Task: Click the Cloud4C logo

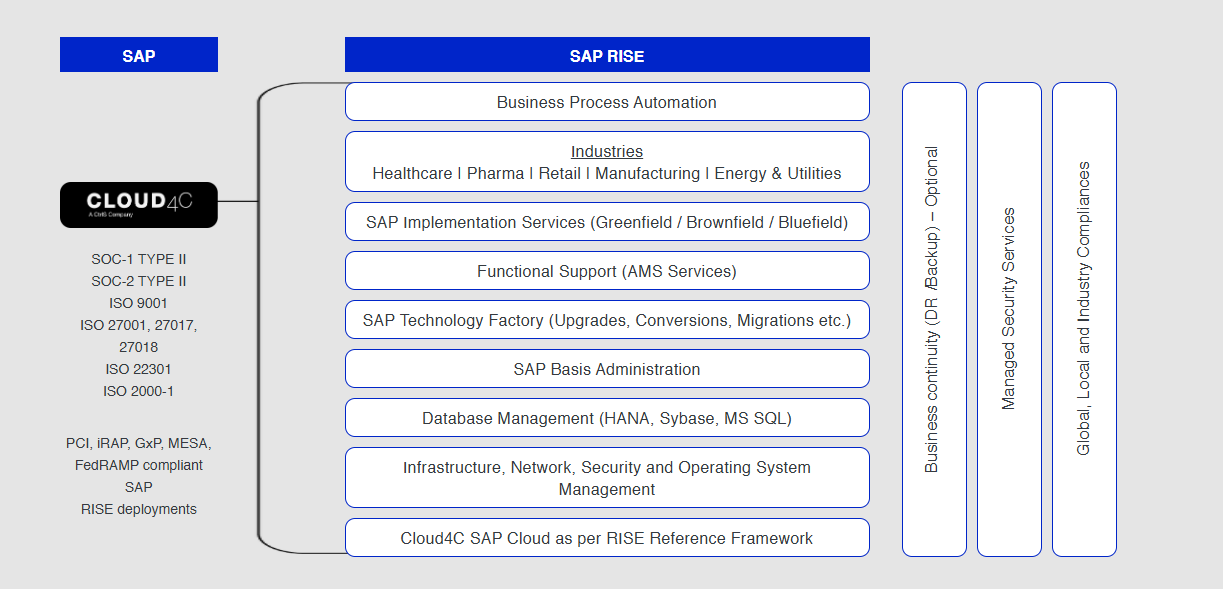Action: tap(138, 204)
